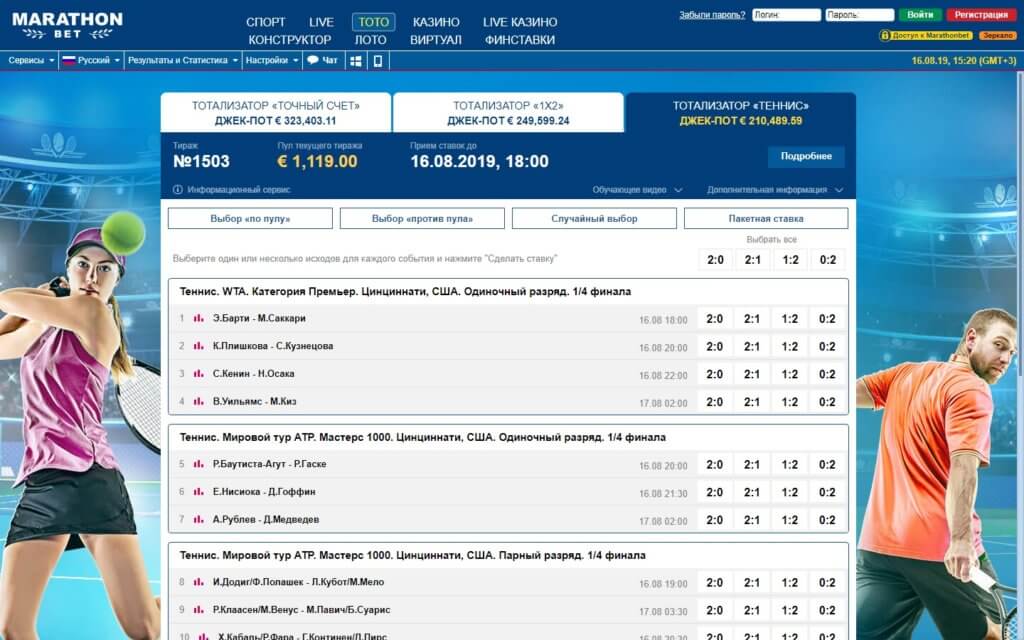This screenshot has width=1024, height=640.
Task: Focus the Логин input field
Action: [x=785, y=15]
